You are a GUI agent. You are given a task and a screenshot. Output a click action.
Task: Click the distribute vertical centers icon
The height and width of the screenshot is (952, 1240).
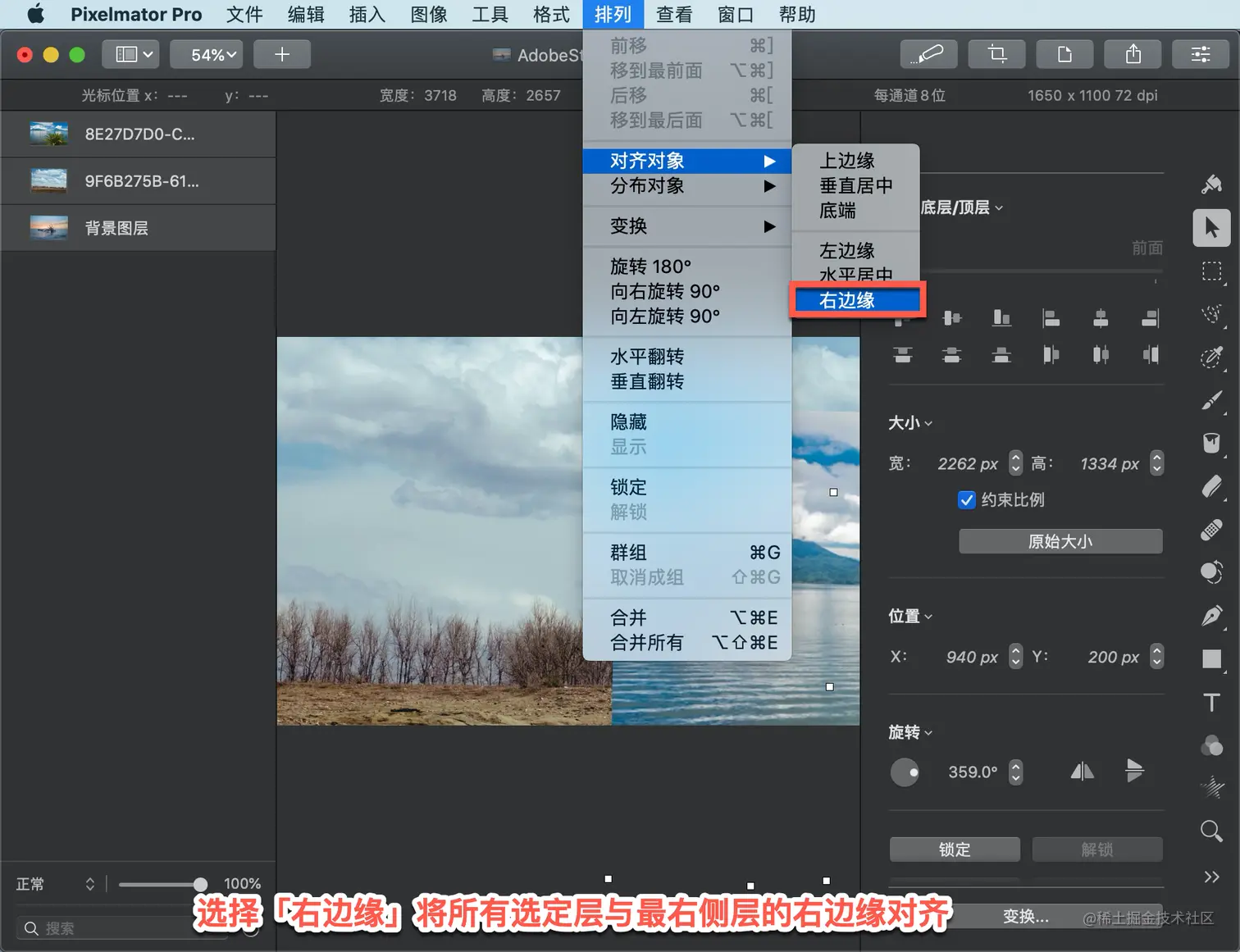(x=951, y=355)
